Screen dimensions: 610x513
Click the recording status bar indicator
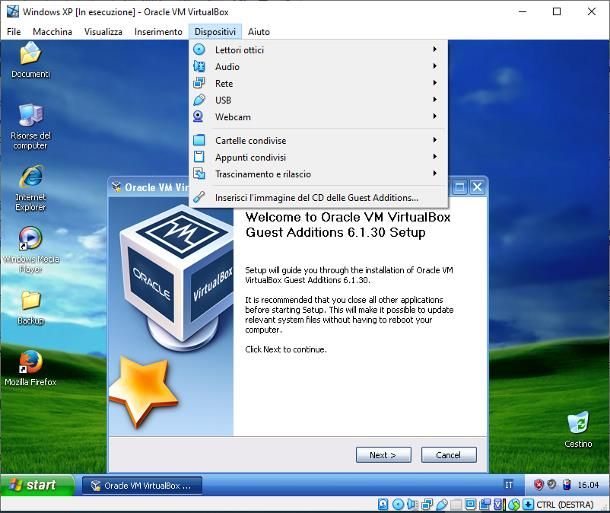pos(485,504)
